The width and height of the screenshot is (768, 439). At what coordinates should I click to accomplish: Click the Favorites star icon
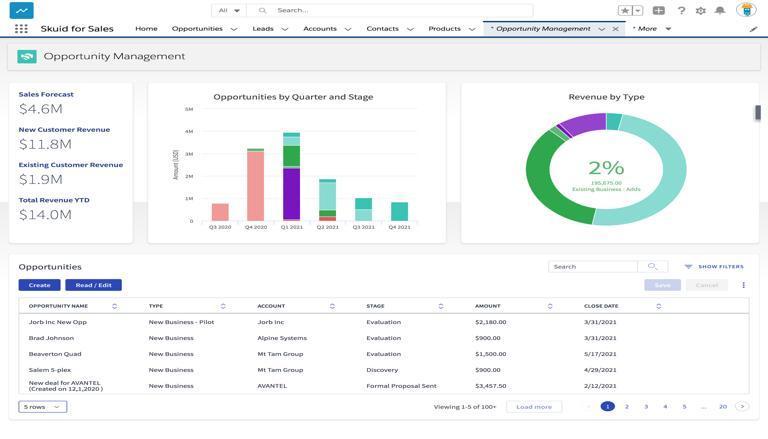pyautogui.click(x=625, y=10)
